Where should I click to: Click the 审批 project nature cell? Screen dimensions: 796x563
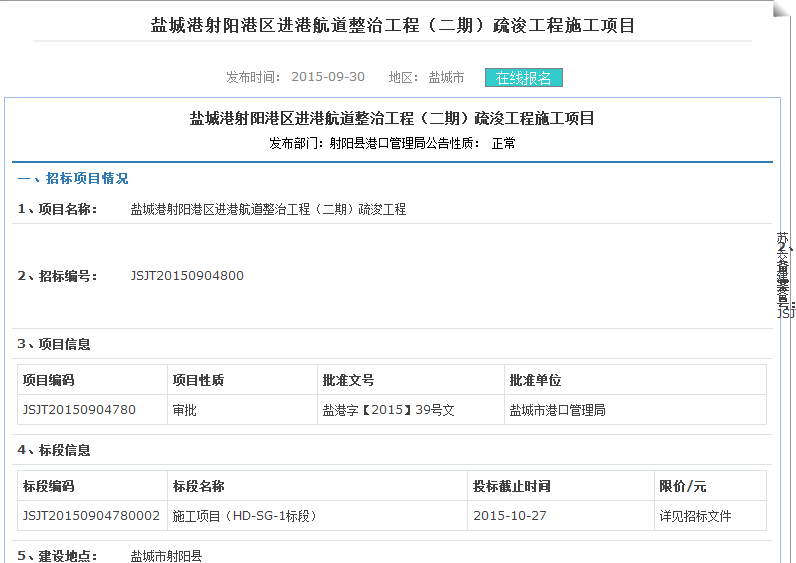tap(185, 410)
